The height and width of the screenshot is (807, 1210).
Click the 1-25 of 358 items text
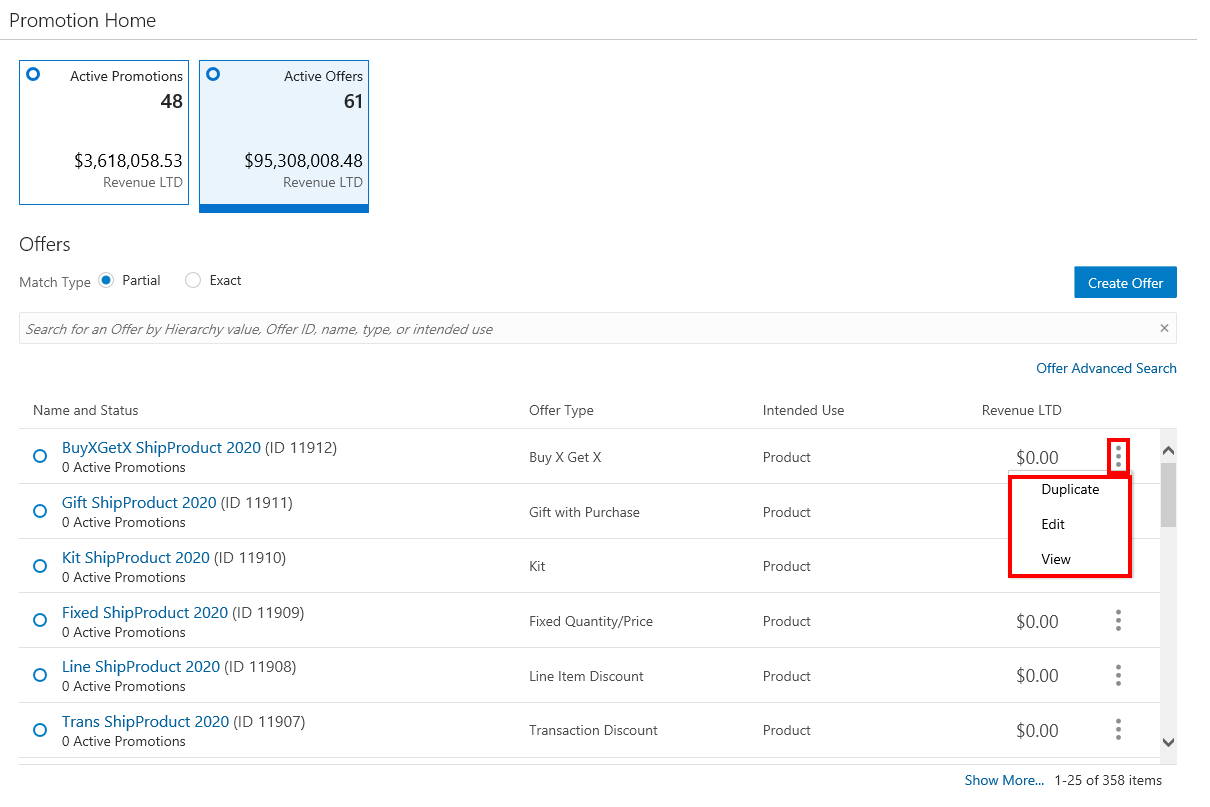(x=1108, y=780)
